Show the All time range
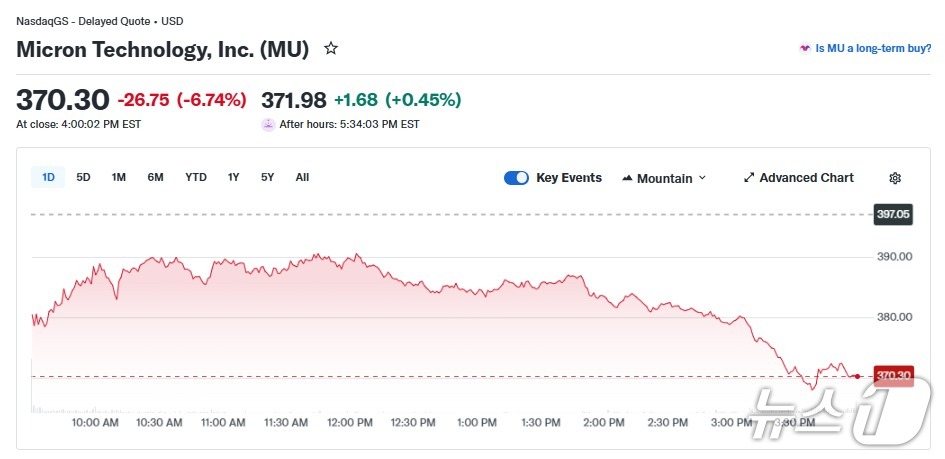 pos(302,177)
